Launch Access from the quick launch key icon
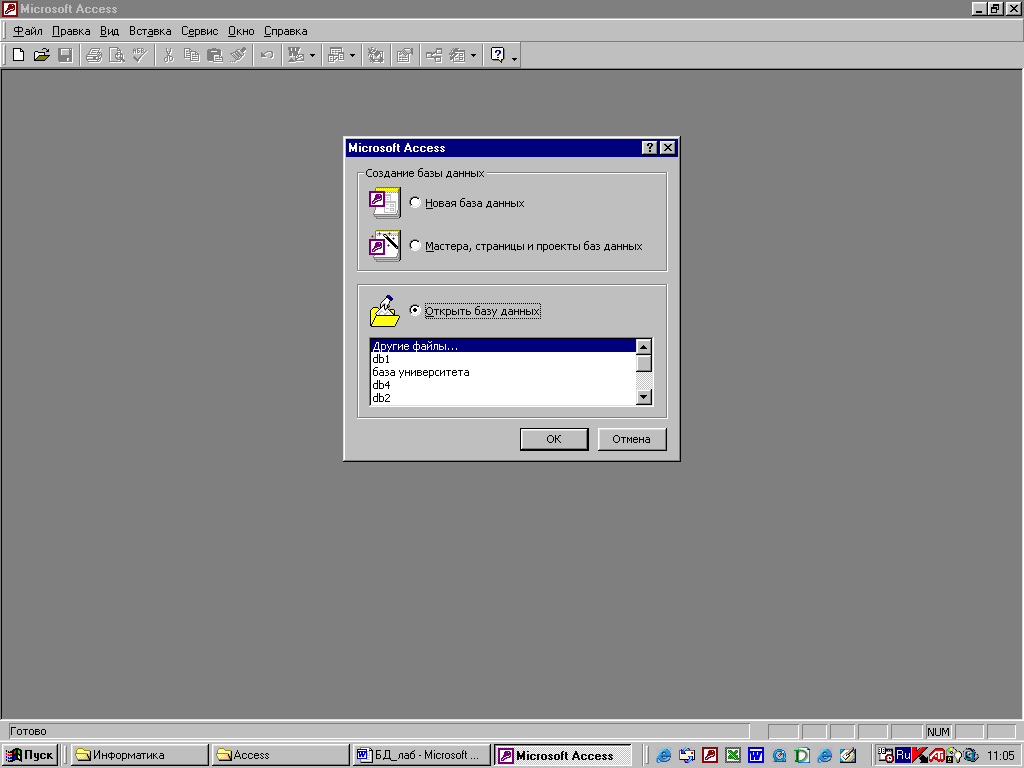1024x768 pixels. tap(710, 756)
